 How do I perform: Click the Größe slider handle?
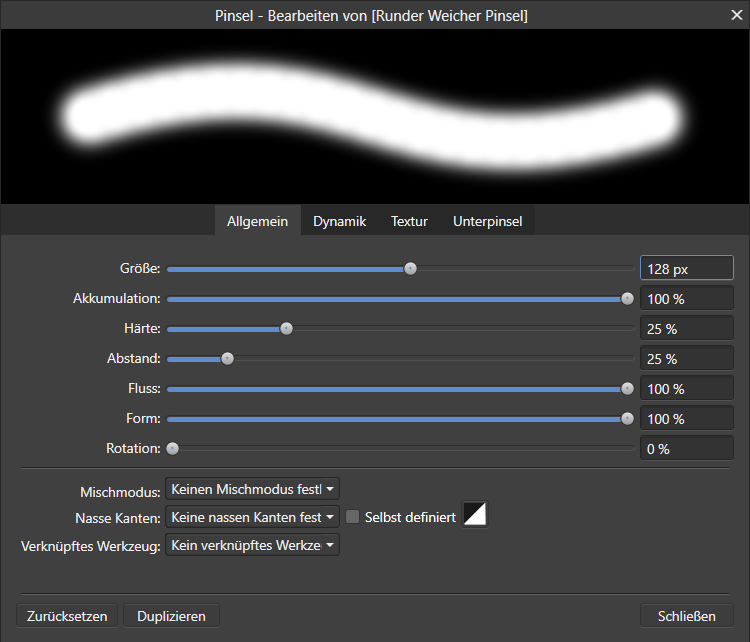coord(410,269)
